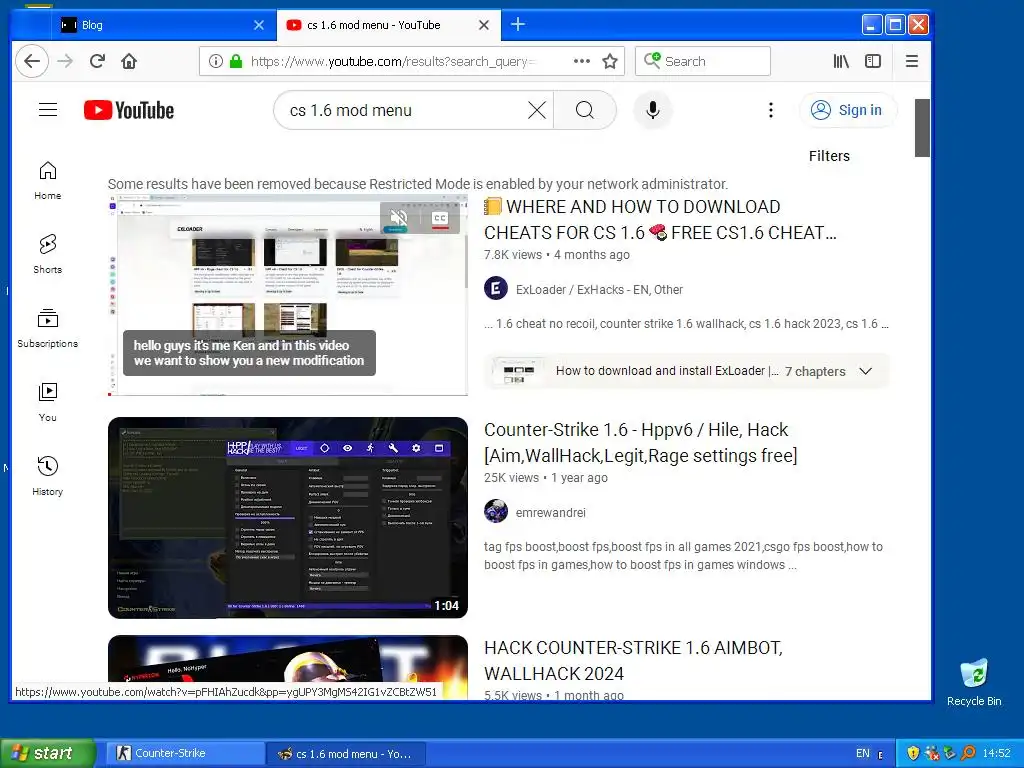Go to Home in YouTube sidebar

[x=48, y=180]
